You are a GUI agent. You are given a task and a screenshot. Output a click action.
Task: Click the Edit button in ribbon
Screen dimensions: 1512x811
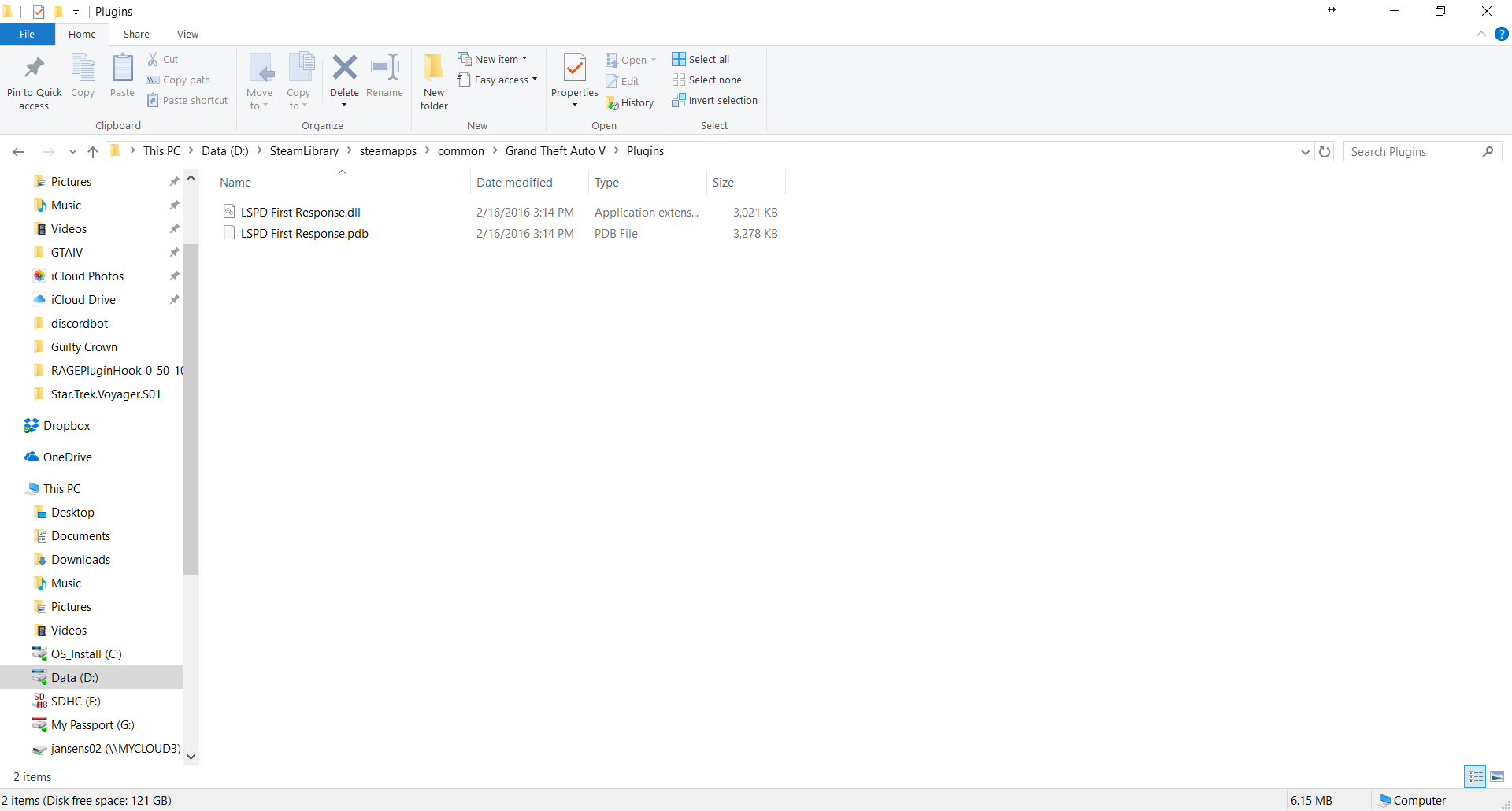[622, 81]
